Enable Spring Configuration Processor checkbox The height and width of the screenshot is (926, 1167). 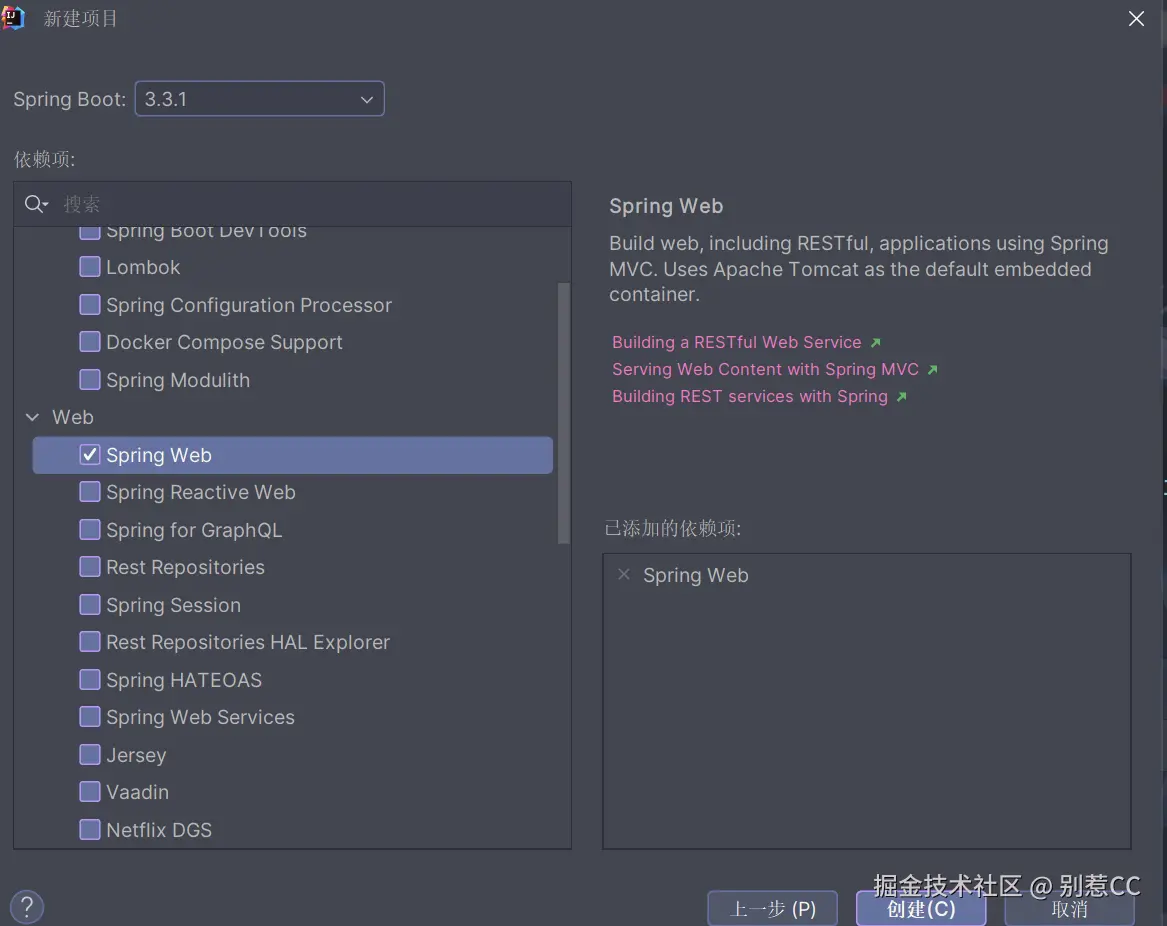click(89, 304)
